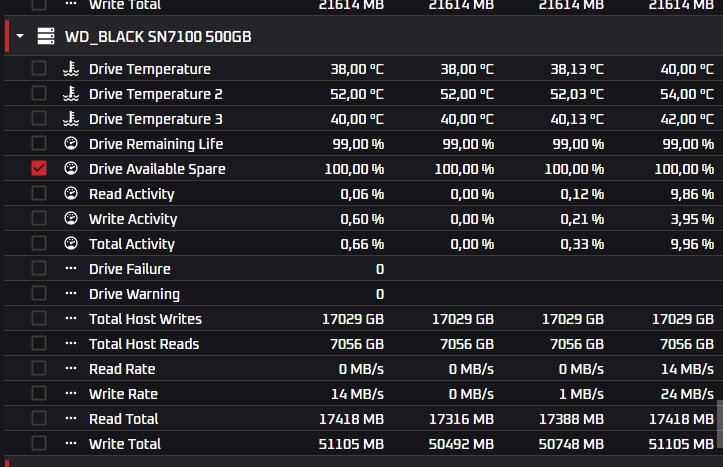Click the 9,96 % Total Activity value
The width and height of the screenshot is (723, 467).
tap(692, 244)
